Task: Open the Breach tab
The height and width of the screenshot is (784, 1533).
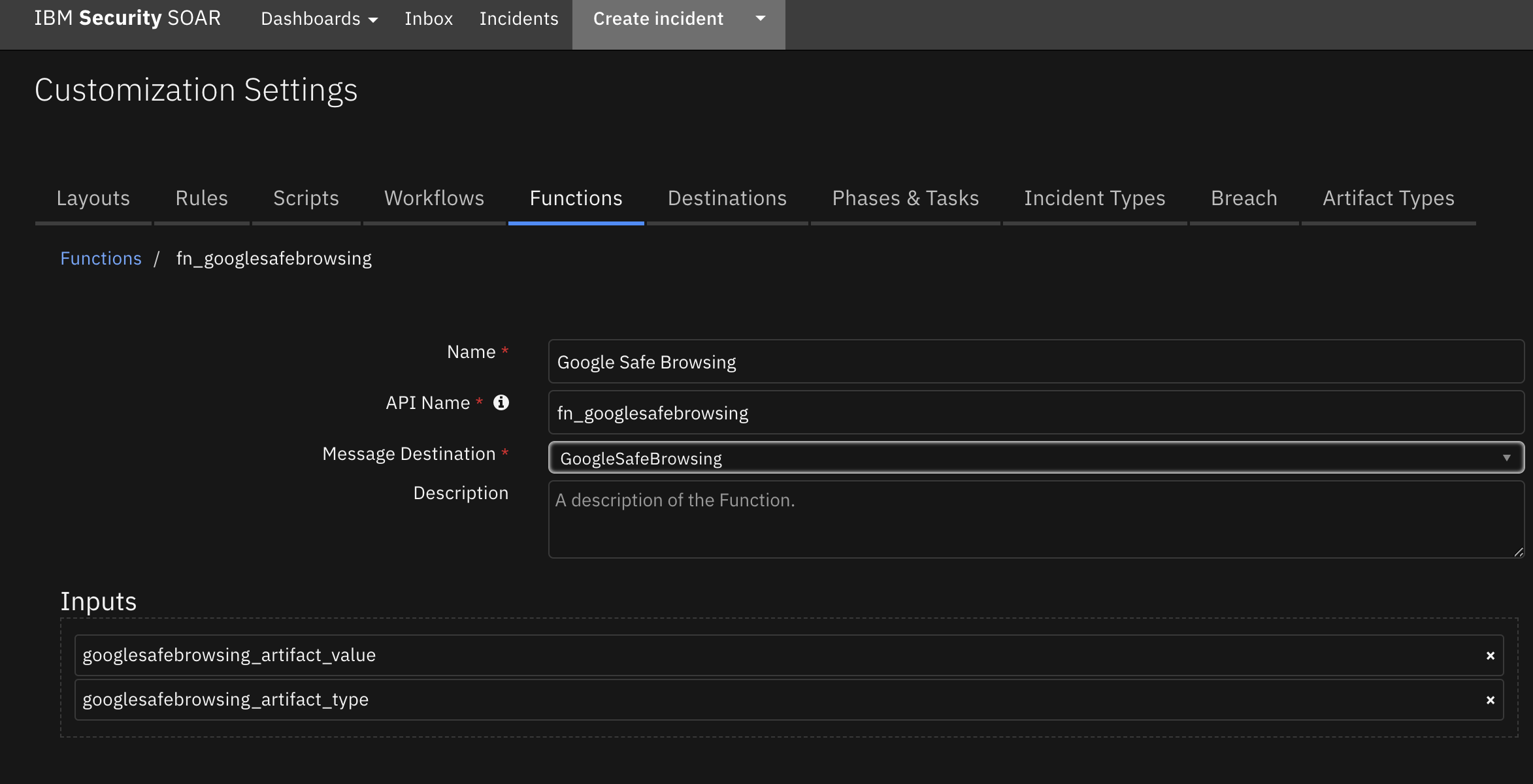Action: tap(1244, 199)
